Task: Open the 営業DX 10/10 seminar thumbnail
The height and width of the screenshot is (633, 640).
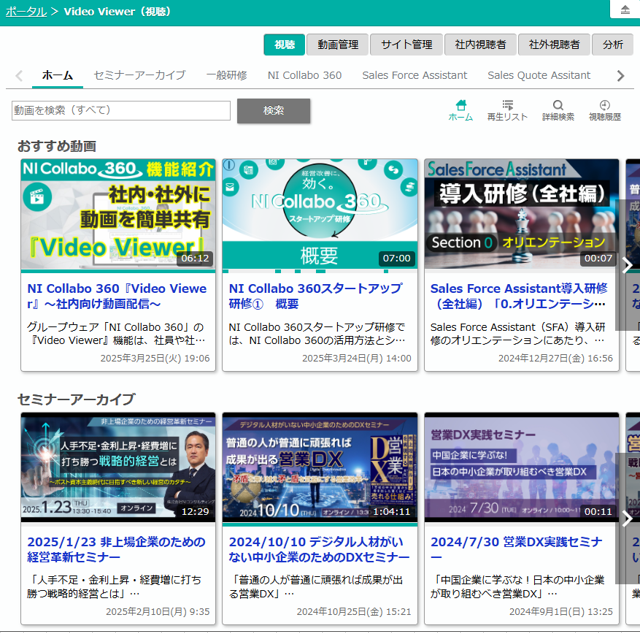Action: (320, 468)
